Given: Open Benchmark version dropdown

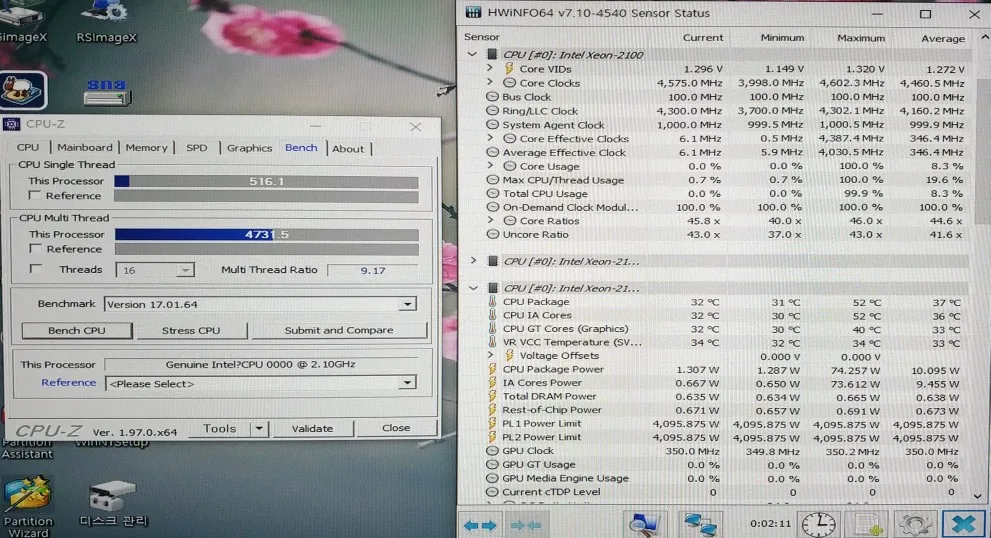Looking at the screenshot, I should pyautogui.click(x=408, y=304).
